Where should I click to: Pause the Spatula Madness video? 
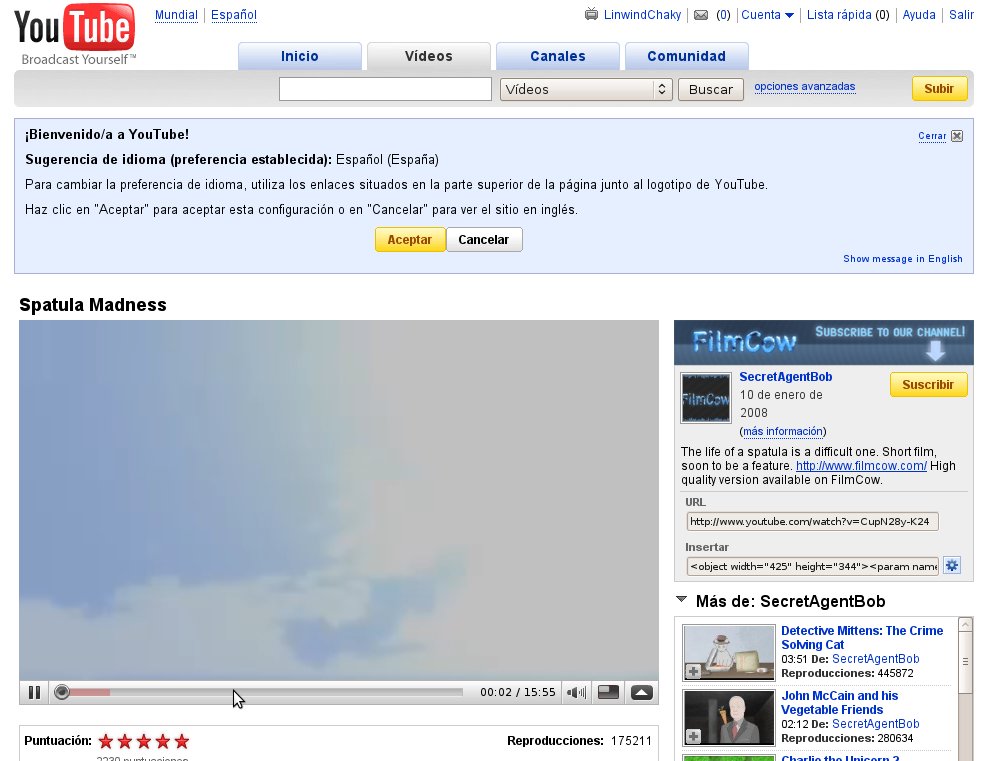coord(35,693)
